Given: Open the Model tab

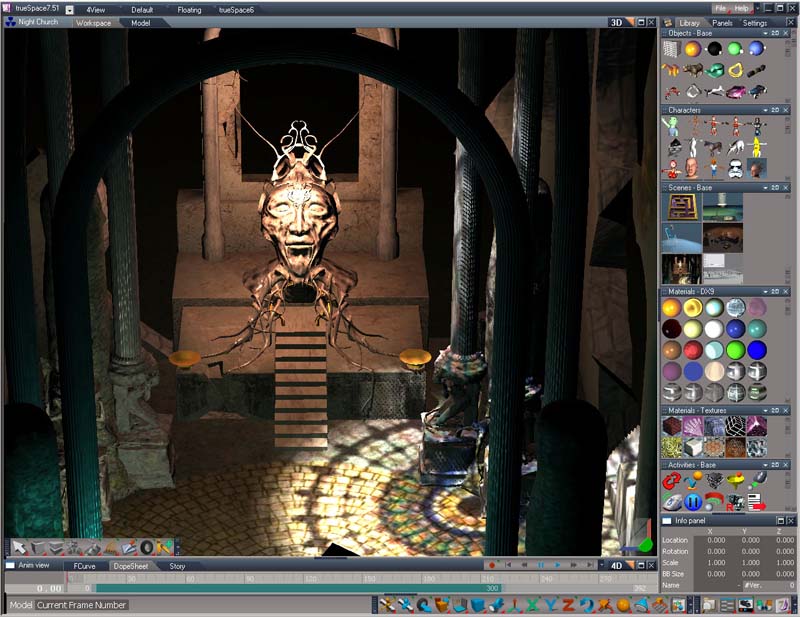Looking at the screenshot, I should (140, 23).
